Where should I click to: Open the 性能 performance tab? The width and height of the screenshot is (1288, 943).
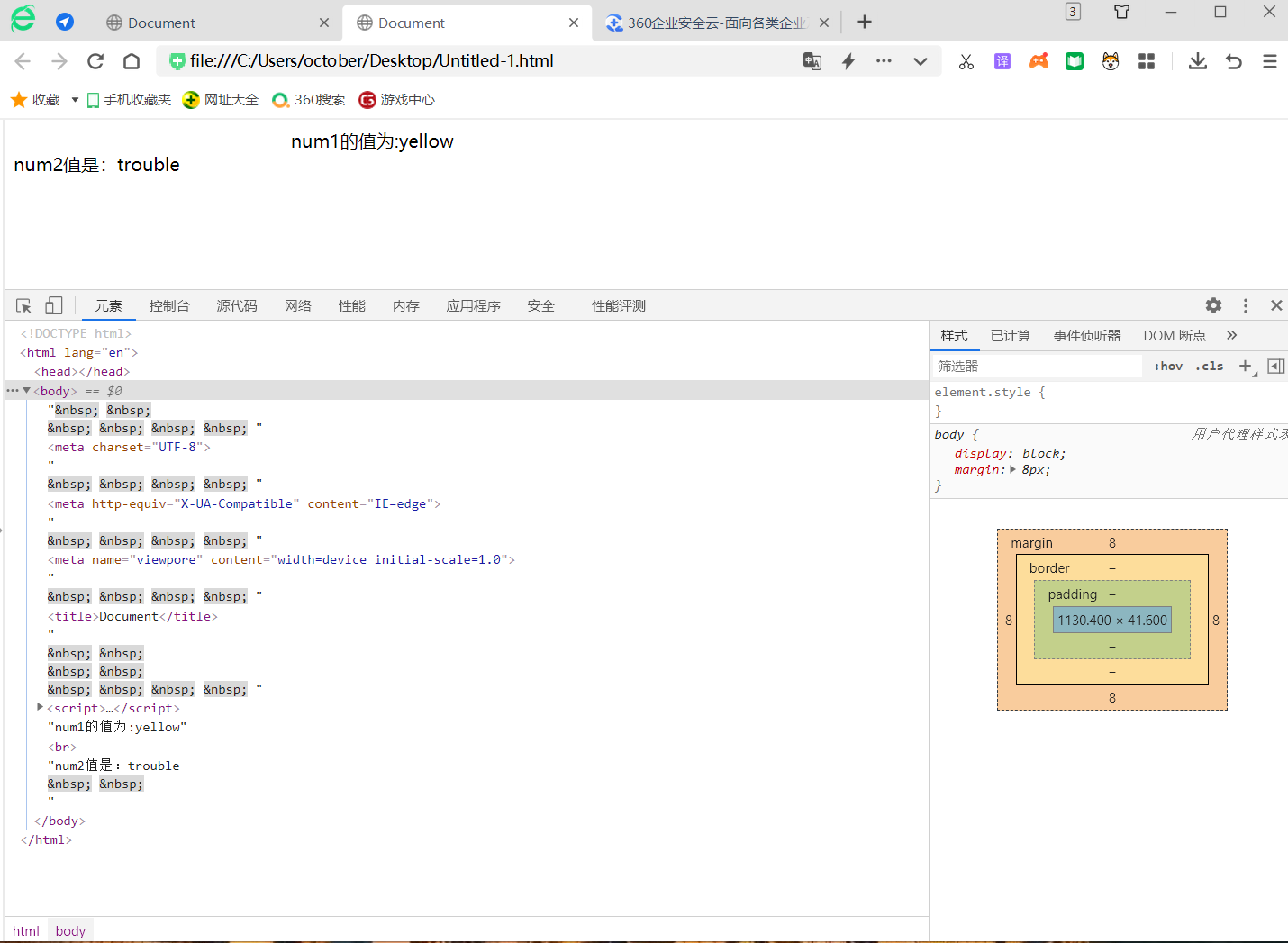pyautogui.click(x=352, y=306)
